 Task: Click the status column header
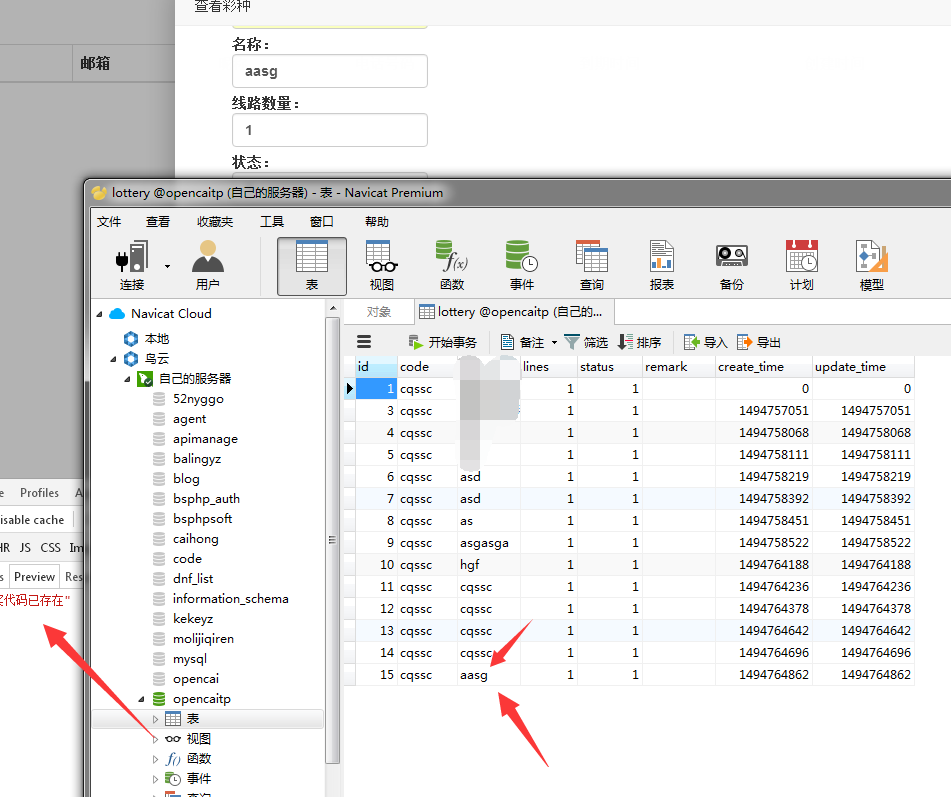coord(610,366)
